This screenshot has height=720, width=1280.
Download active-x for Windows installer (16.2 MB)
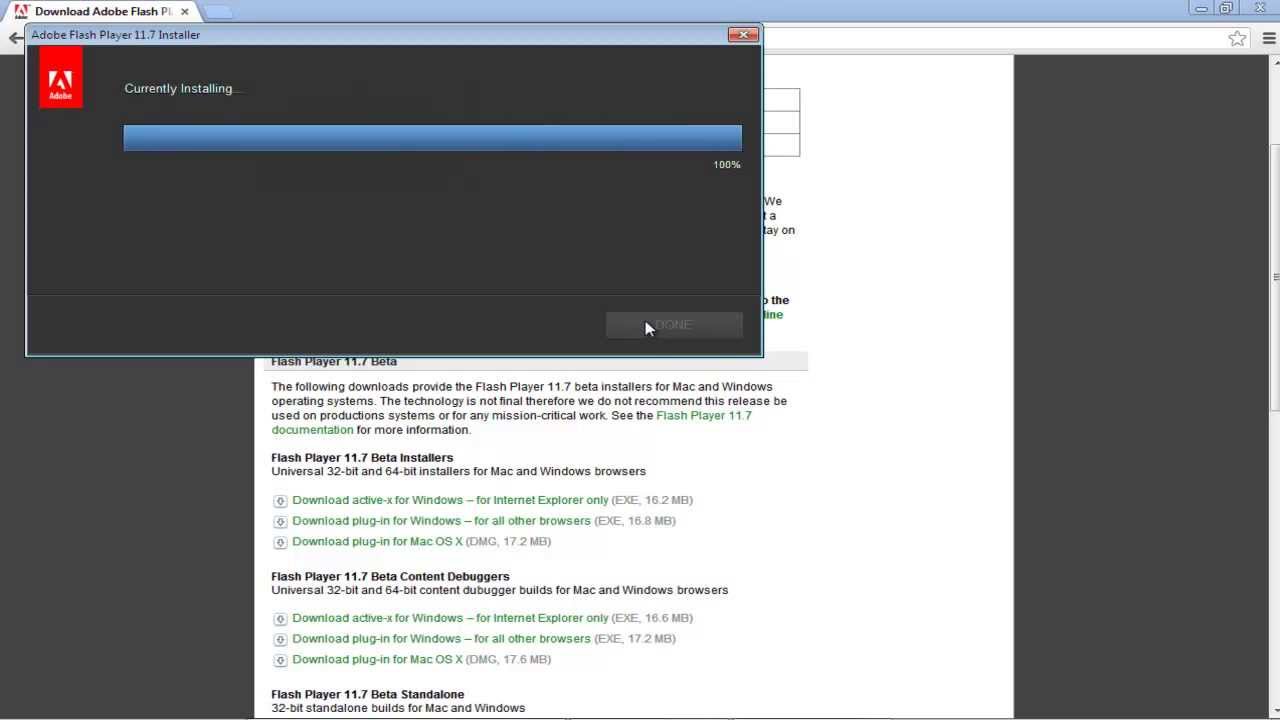(450, 500)
